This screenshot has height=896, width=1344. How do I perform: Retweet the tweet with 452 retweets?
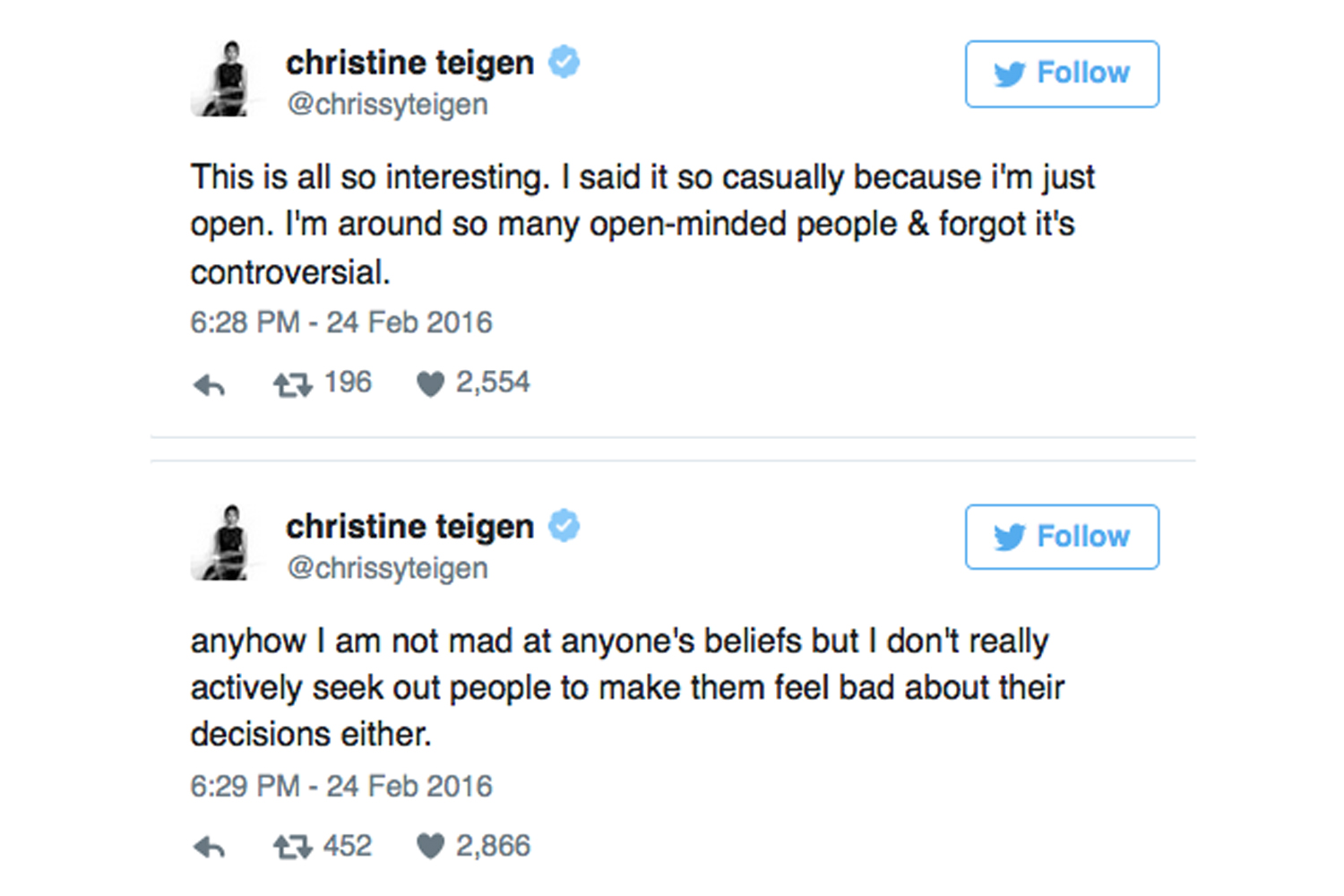coord(292,848)
